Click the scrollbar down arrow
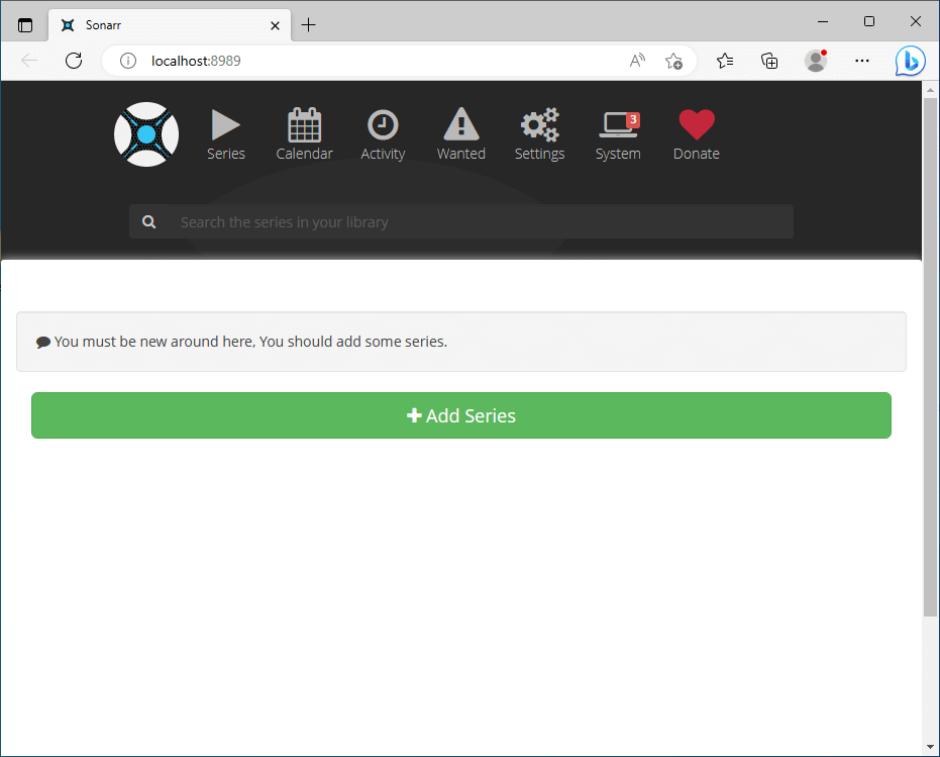The image size is (940, 757). pyautogui.click(x=930, y=747)
